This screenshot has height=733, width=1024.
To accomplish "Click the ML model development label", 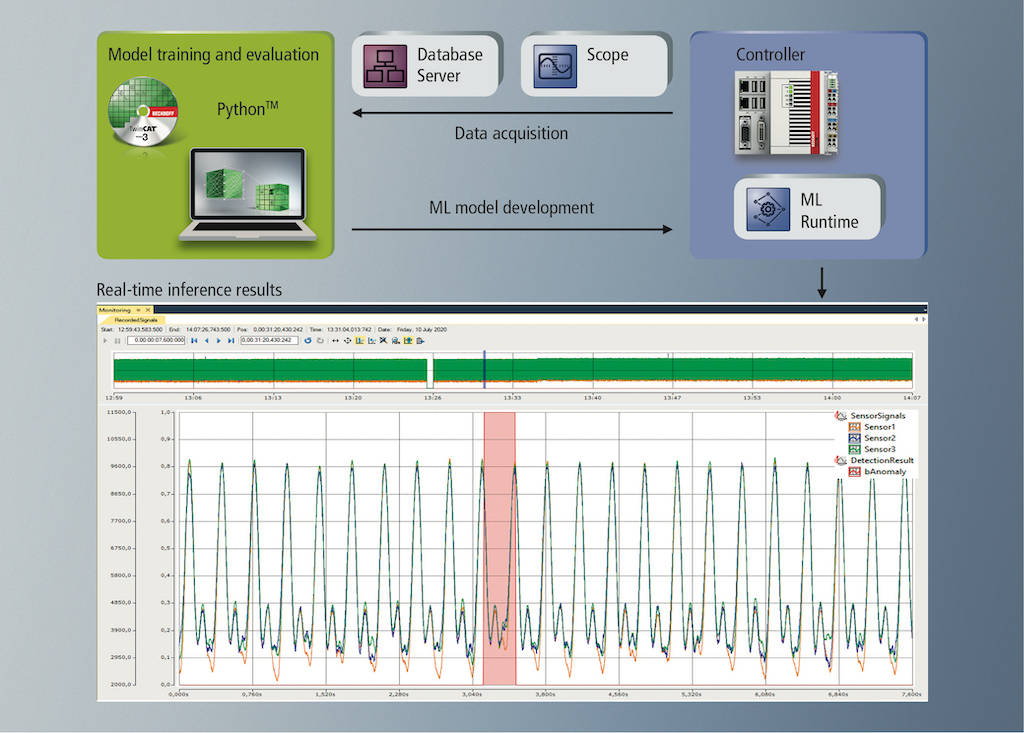I will click(x=511, y=208).
